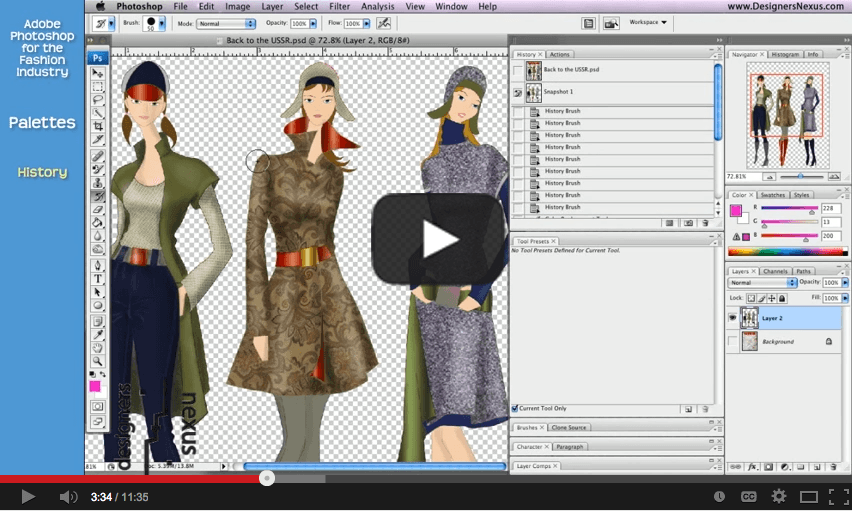Open Layers panel Fill arrow

click(845, 298)
